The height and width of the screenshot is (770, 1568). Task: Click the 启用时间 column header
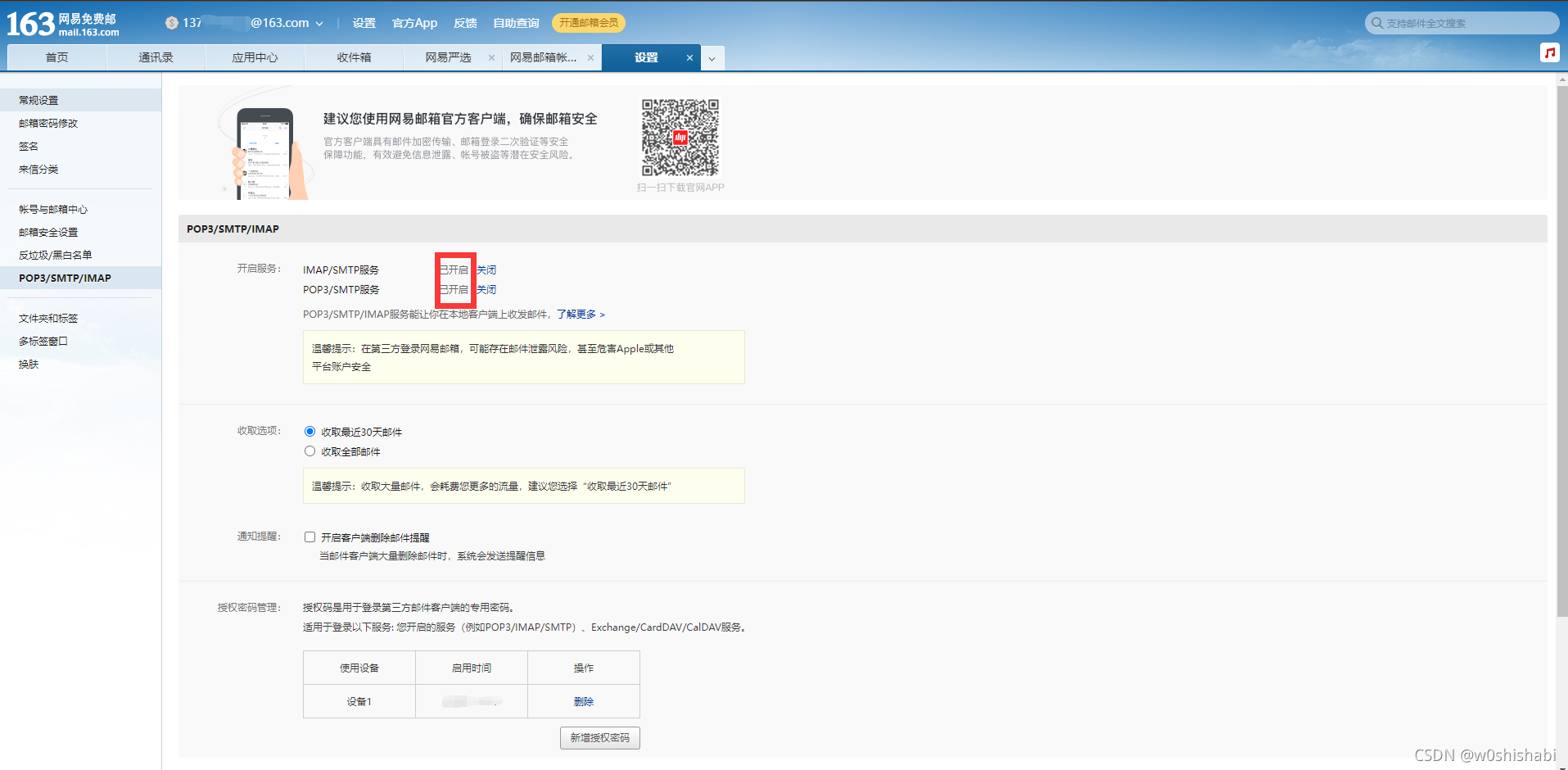[472, 668]
